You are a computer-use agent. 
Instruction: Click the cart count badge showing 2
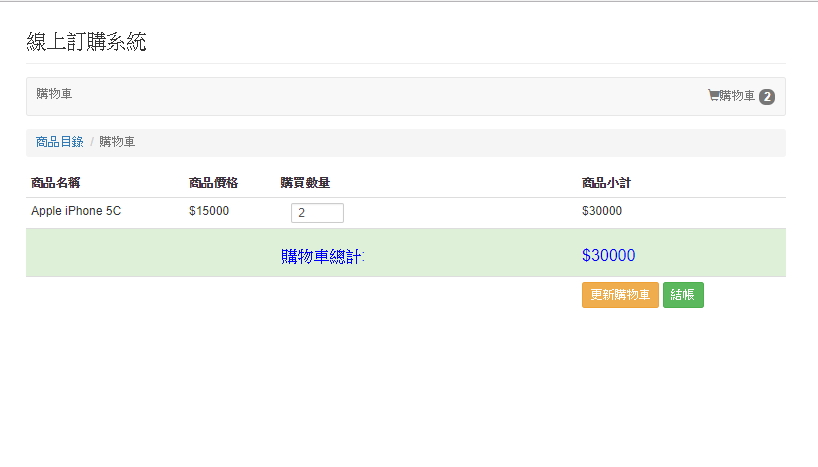[766, 97]
